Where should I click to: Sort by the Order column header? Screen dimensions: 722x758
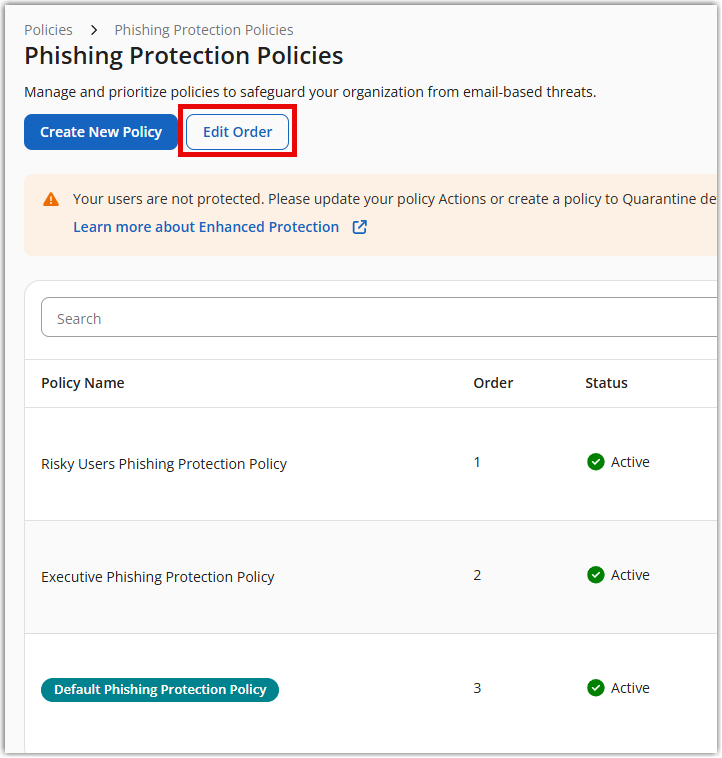[x=493, y=383]
